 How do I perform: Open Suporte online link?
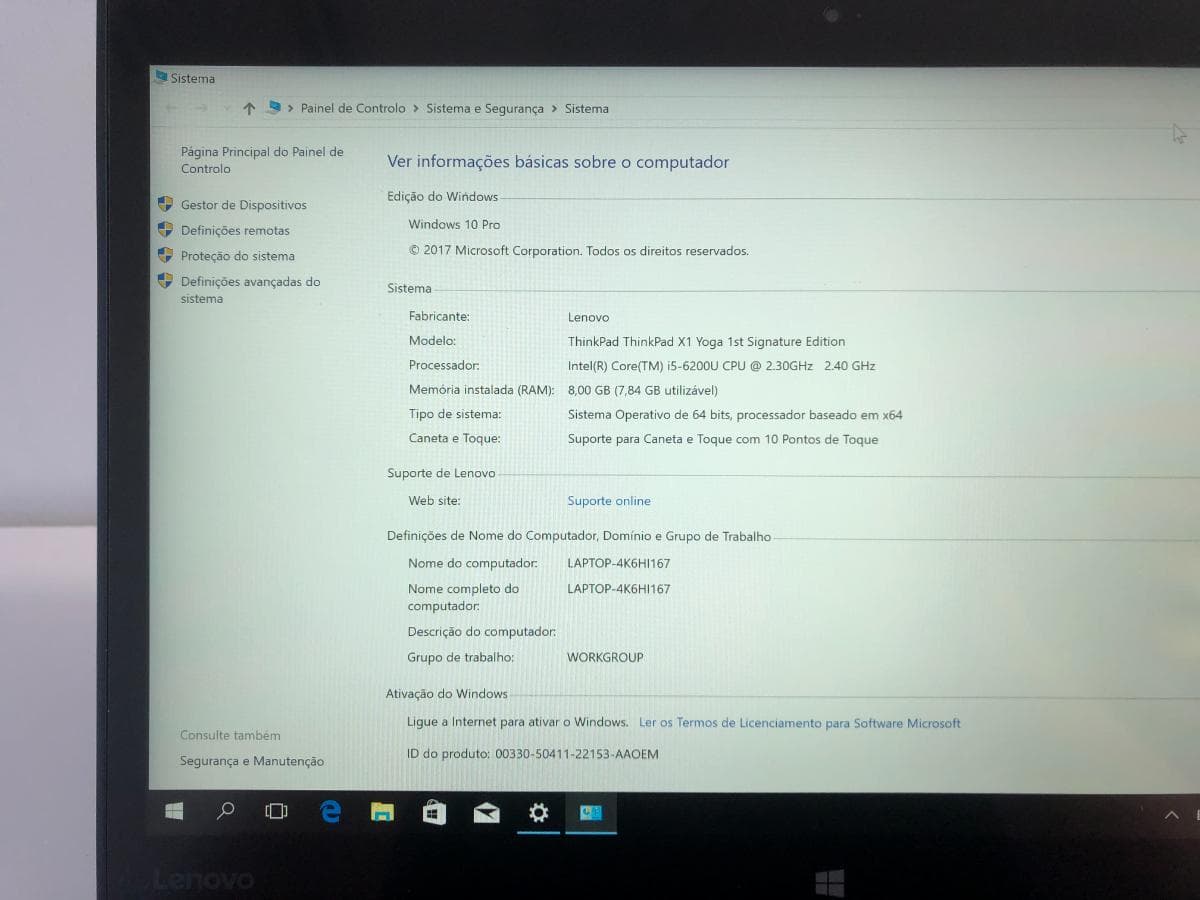click(x=609, y=501)
